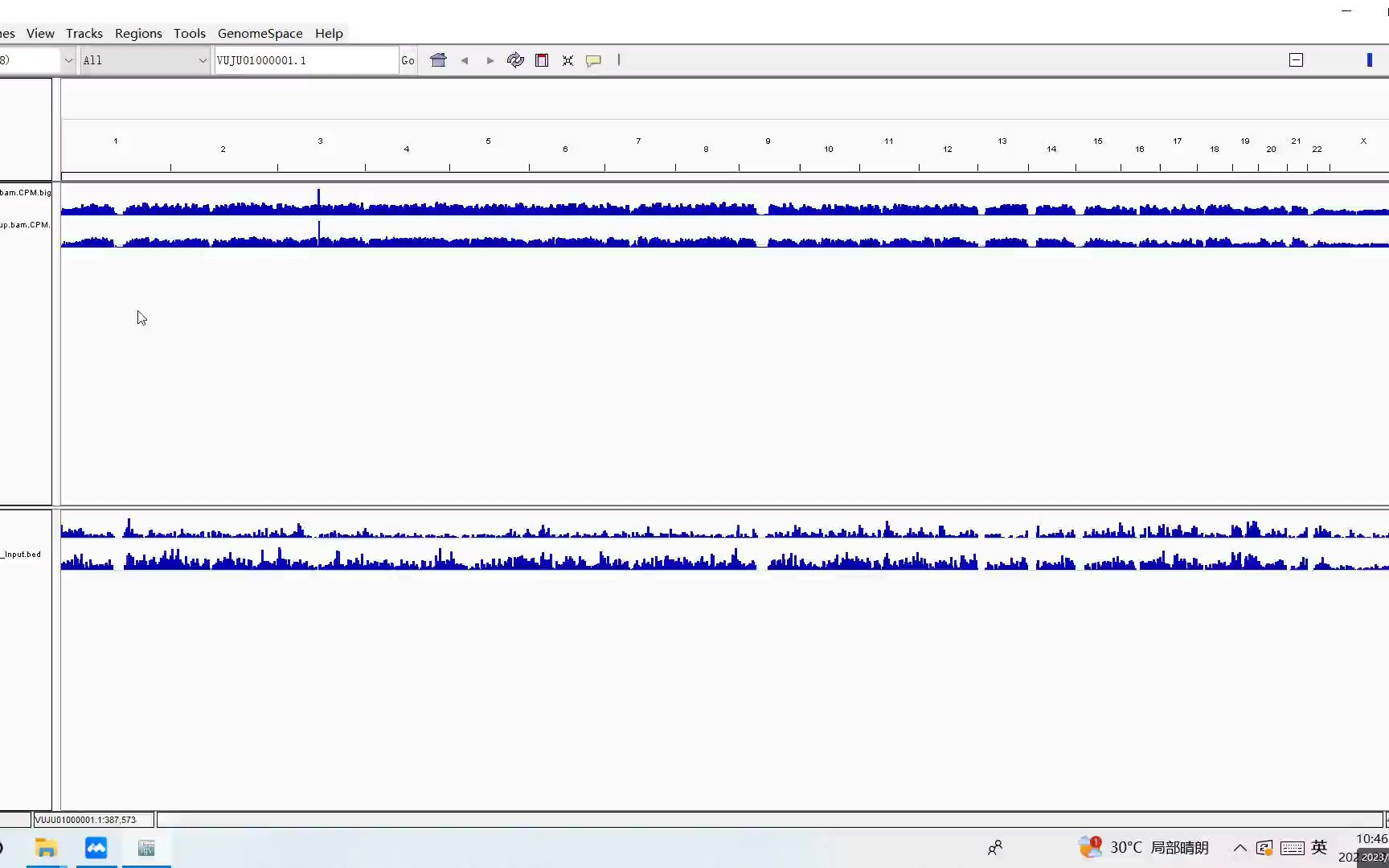
Task: Click the Home (whole genome) toolbar icon
Action: tap(438, 60)
